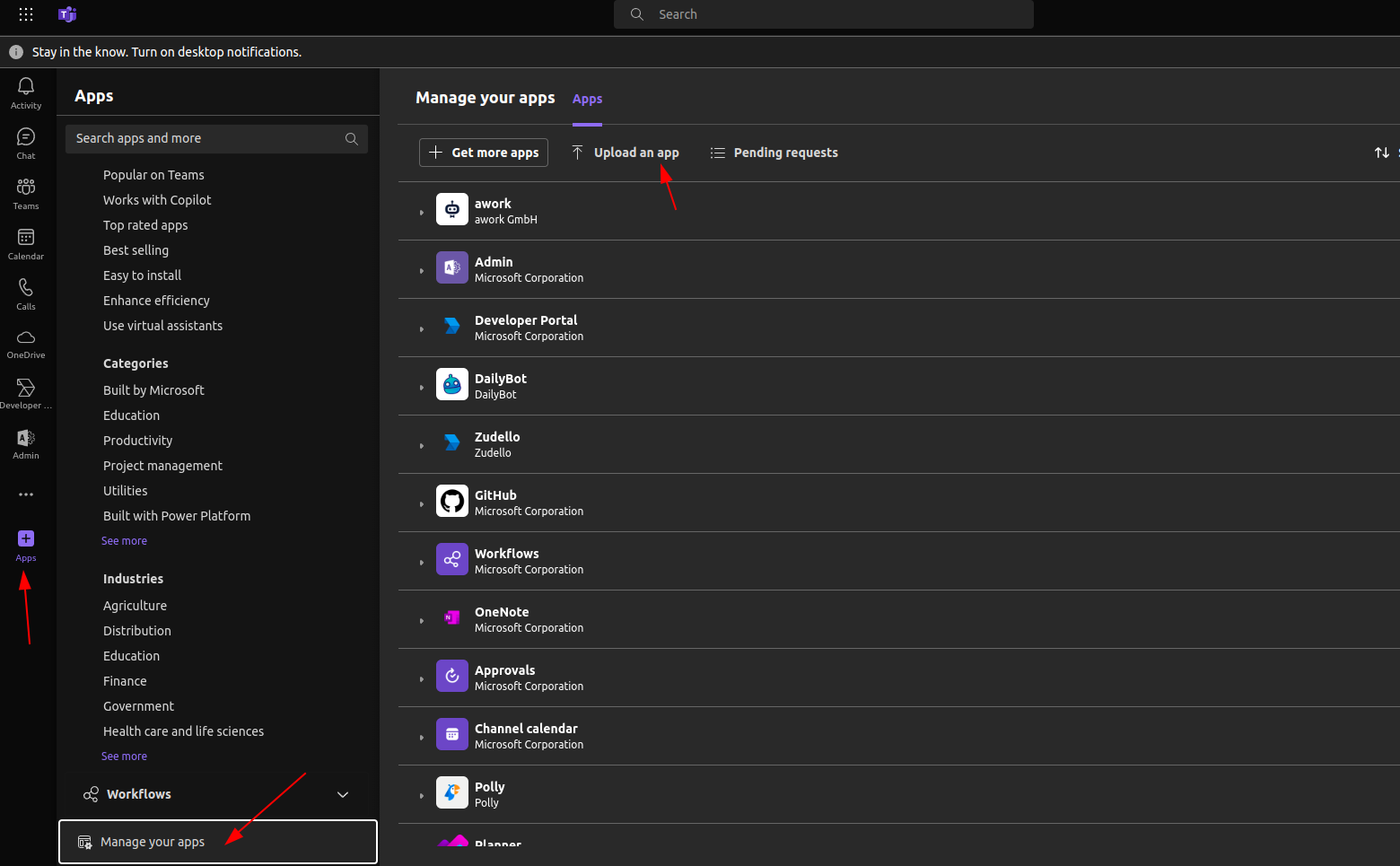Open Built by Microsoft category
The image size is (1400, 866).
pyautogui.click(x=153, y=390)
